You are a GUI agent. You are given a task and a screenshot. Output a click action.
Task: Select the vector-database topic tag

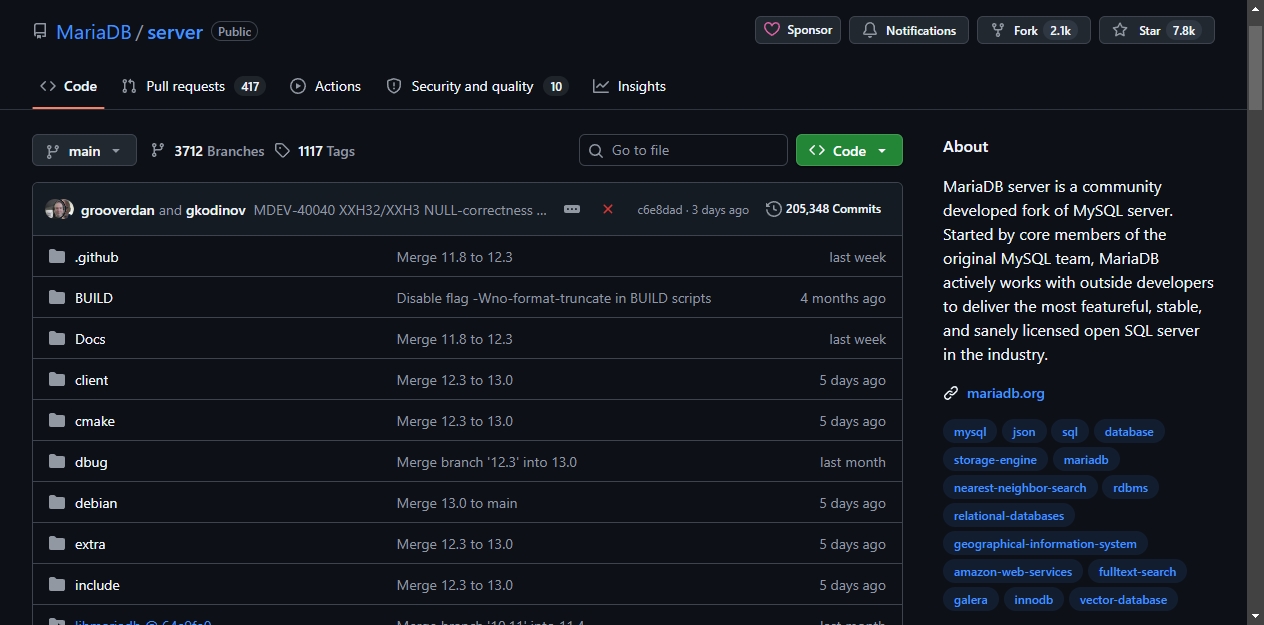[x=1123, y=600]
